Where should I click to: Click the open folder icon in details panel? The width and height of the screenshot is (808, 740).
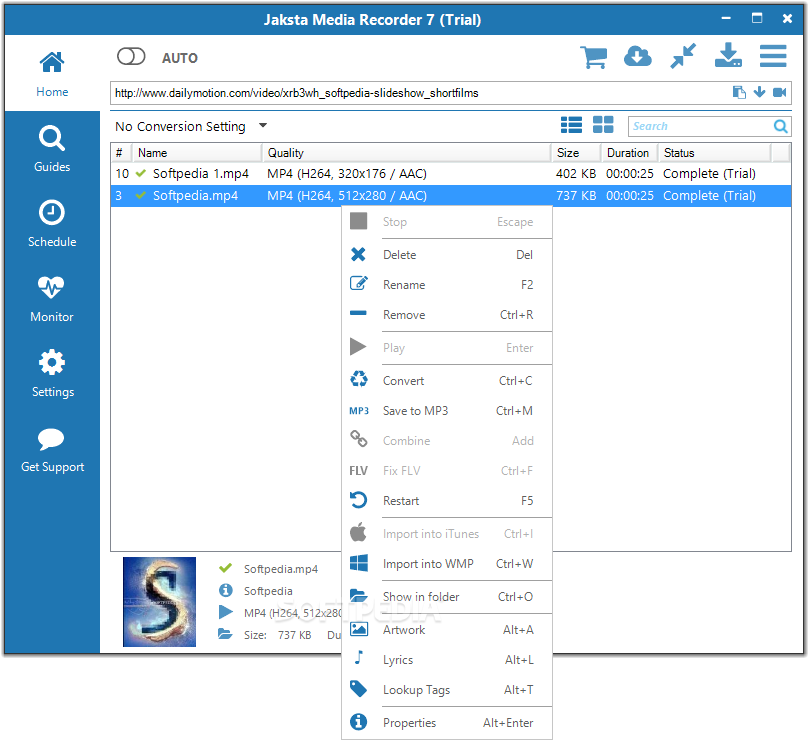225,634
